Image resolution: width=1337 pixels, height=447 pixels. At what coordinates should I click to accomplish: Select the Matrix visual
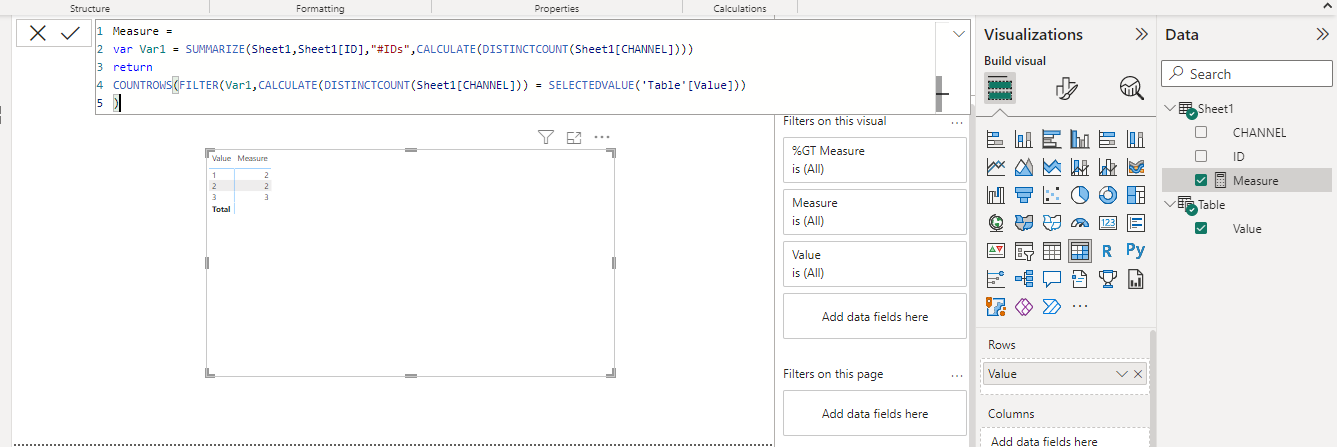click(x=1080, y=251)
